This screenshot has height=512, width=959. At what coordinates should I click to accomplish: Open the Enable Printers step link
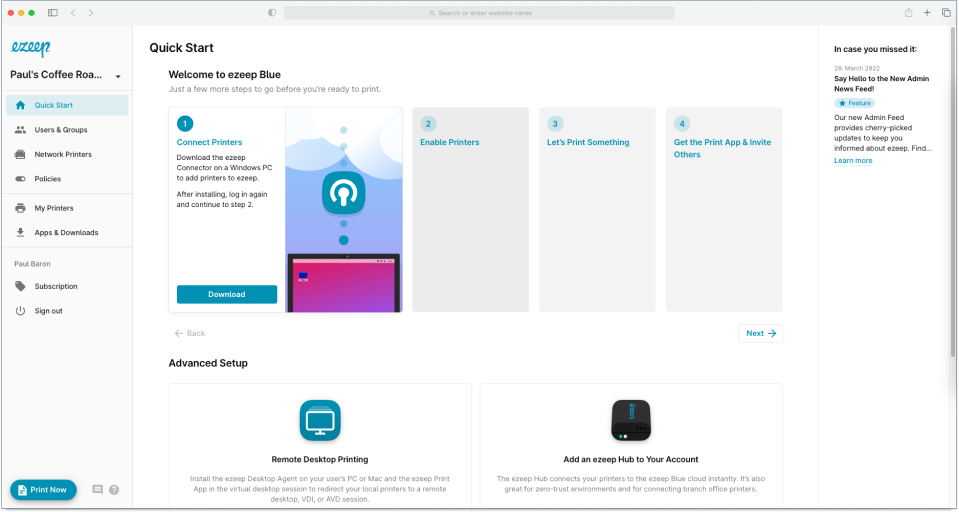pyautogui.click(x=450, y=142)
